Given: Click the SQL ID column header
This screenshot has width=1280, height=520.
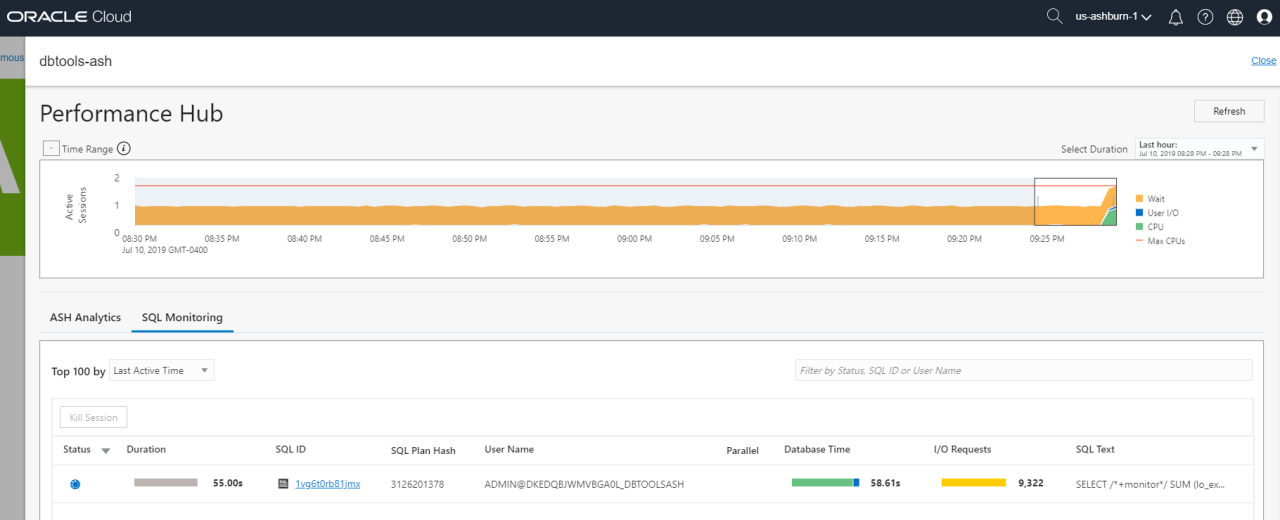Looking at the screenshot, I should 290,450.
